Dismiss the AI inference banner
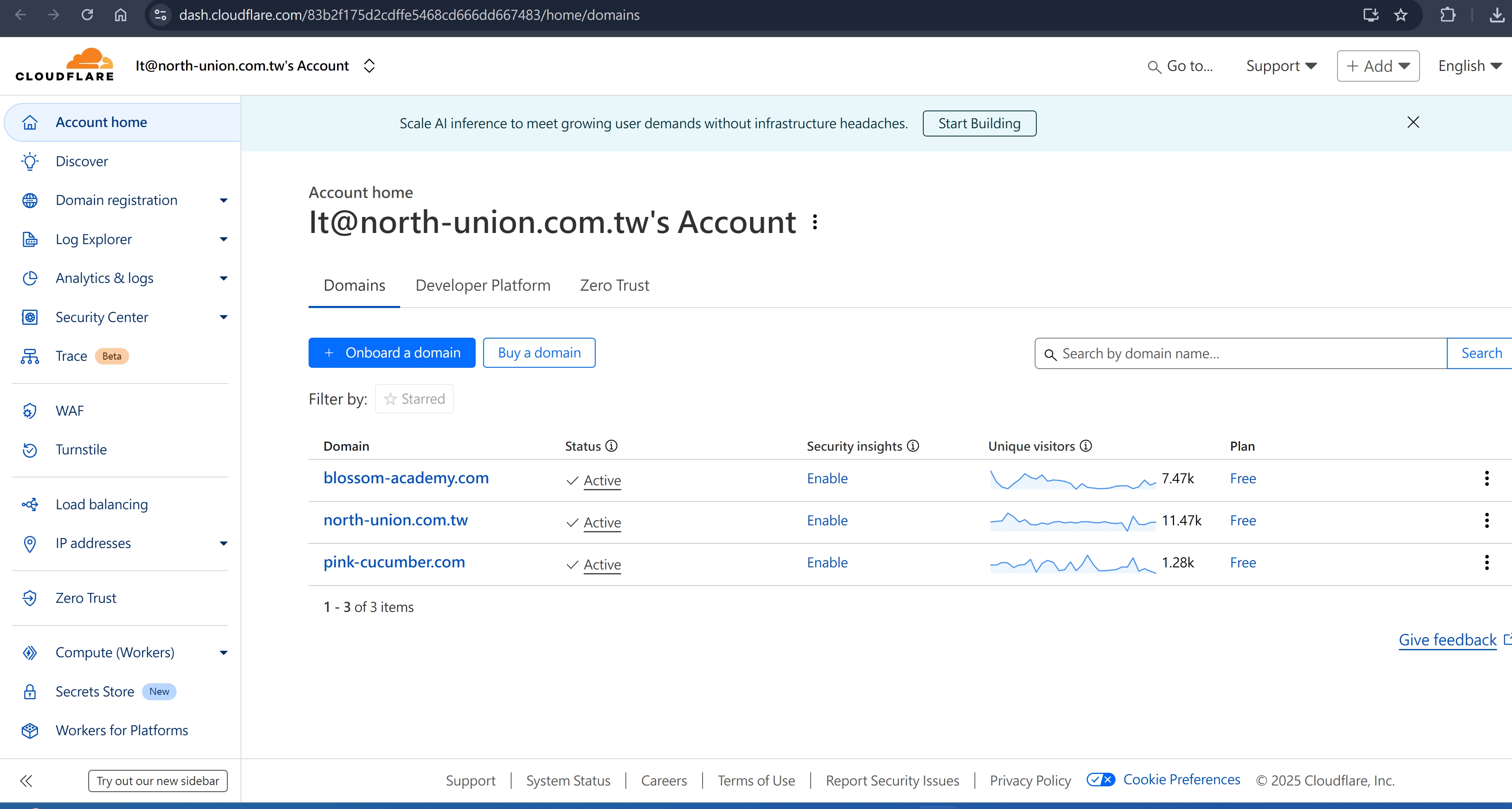This screenshot has height=809, width=1512. tap(1413, 122)
